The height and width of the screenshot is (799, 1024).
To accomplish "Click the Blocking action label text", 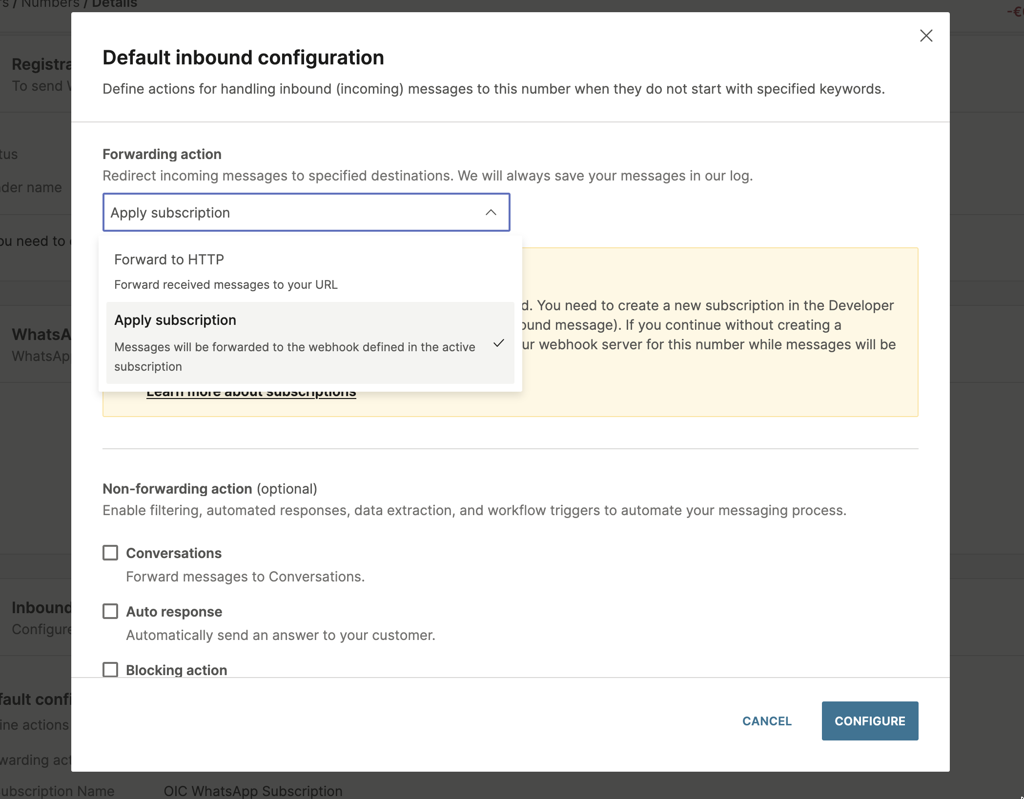I will pyautogui.click(x=176, y=670).
